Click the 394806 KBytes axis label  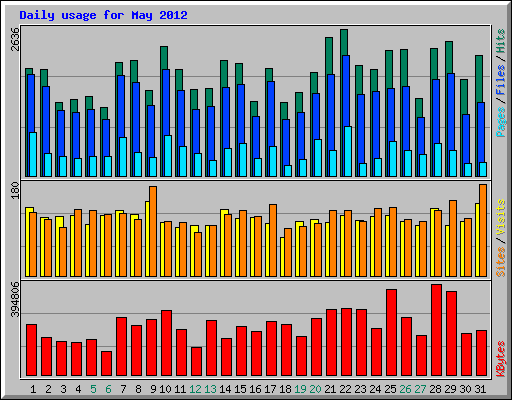pos(15,299)
